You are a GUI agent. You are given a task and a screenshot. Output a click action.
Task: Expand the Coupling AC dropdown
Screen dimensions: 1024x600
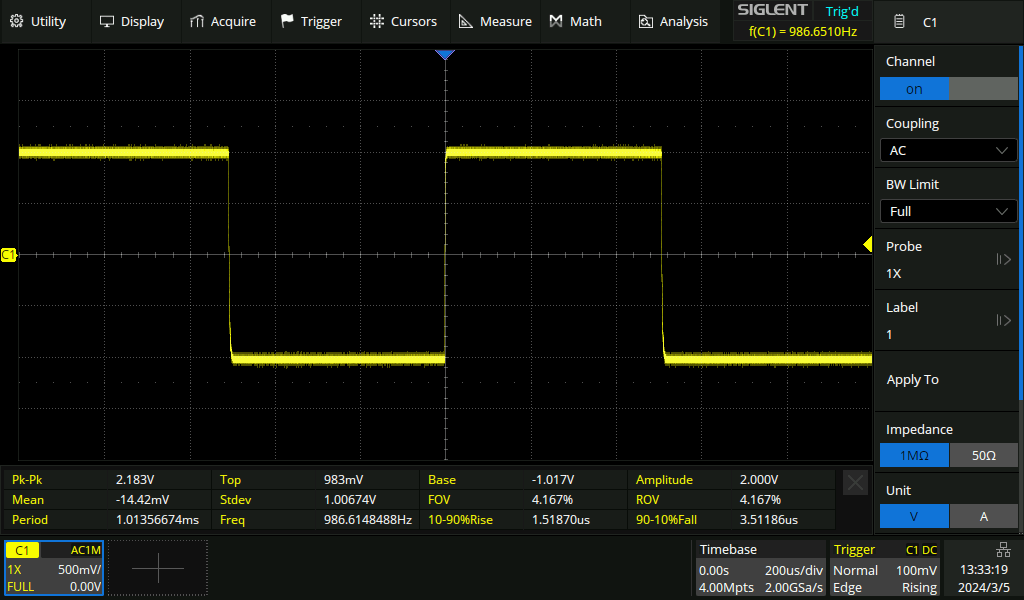coord(948,150)
